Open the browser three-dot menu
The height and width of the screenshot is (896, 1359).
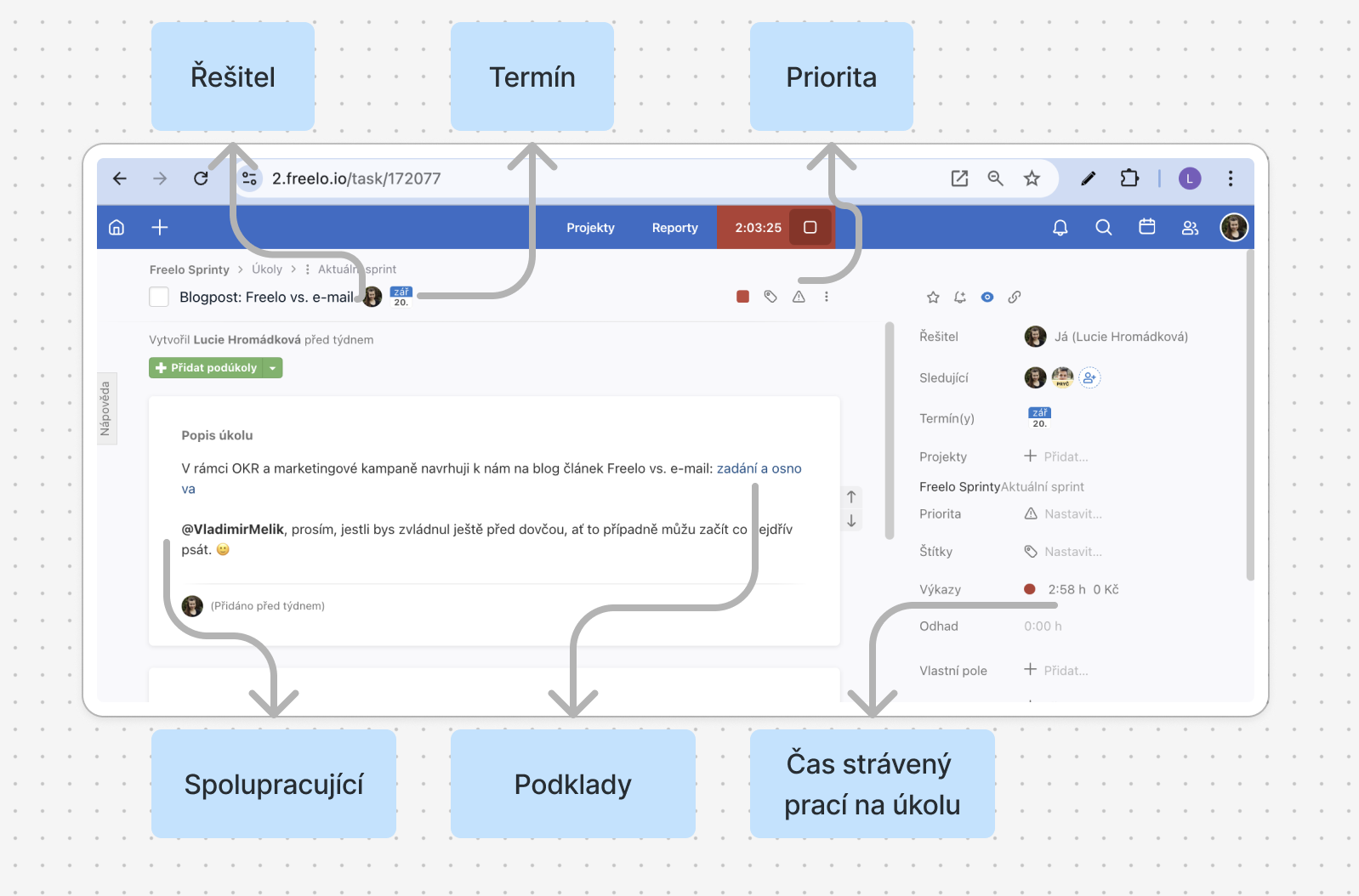click(x=1231, y=179)
